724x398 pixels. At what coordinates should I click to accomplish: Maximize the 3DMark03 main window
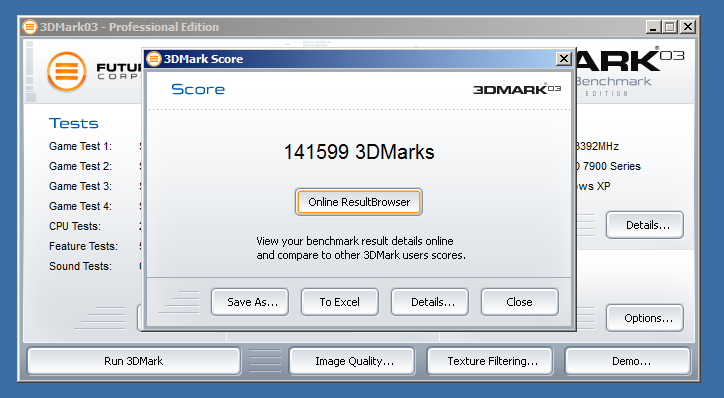click(670, 27)
